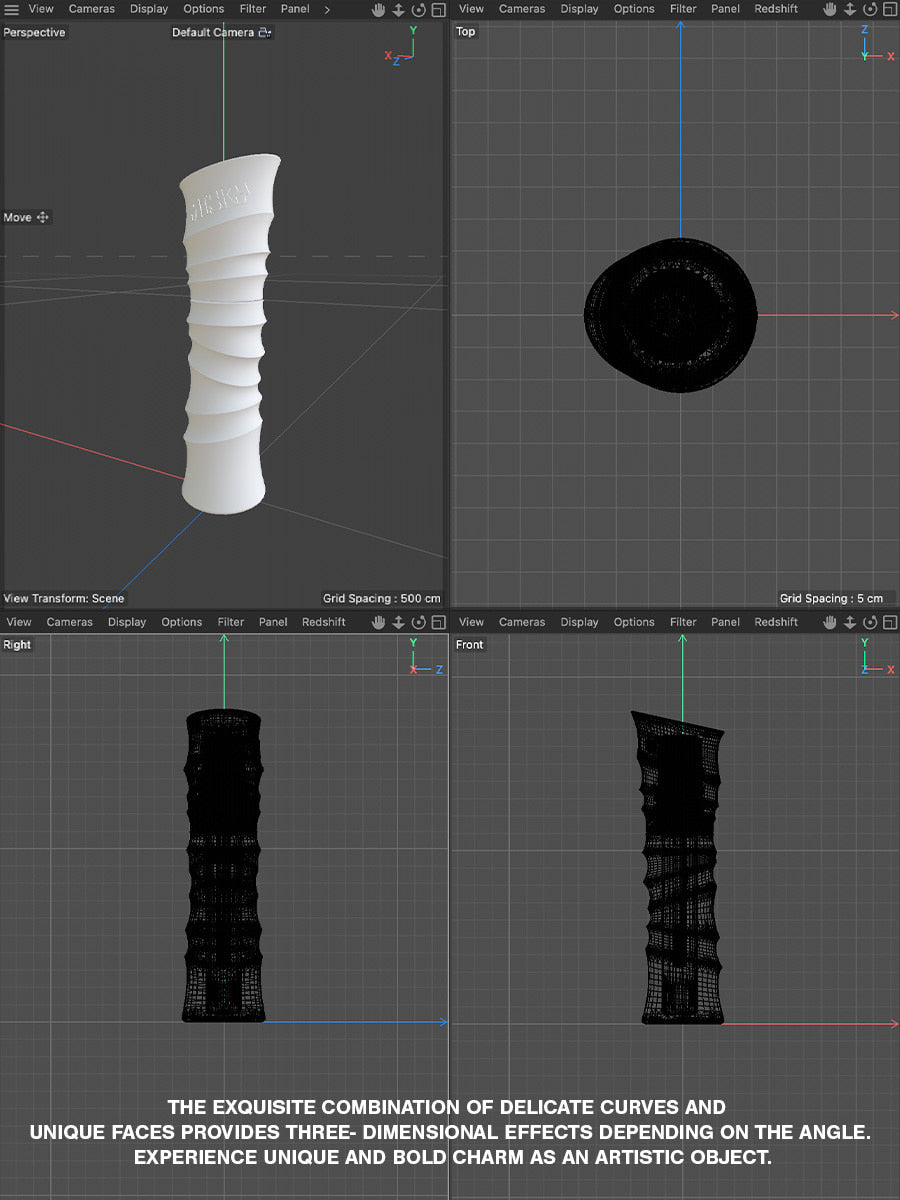Viewport: 900px width, 1200px height.
Task: Click the dolly arrows icon in Perspective viewport
Action: point(398,9)
